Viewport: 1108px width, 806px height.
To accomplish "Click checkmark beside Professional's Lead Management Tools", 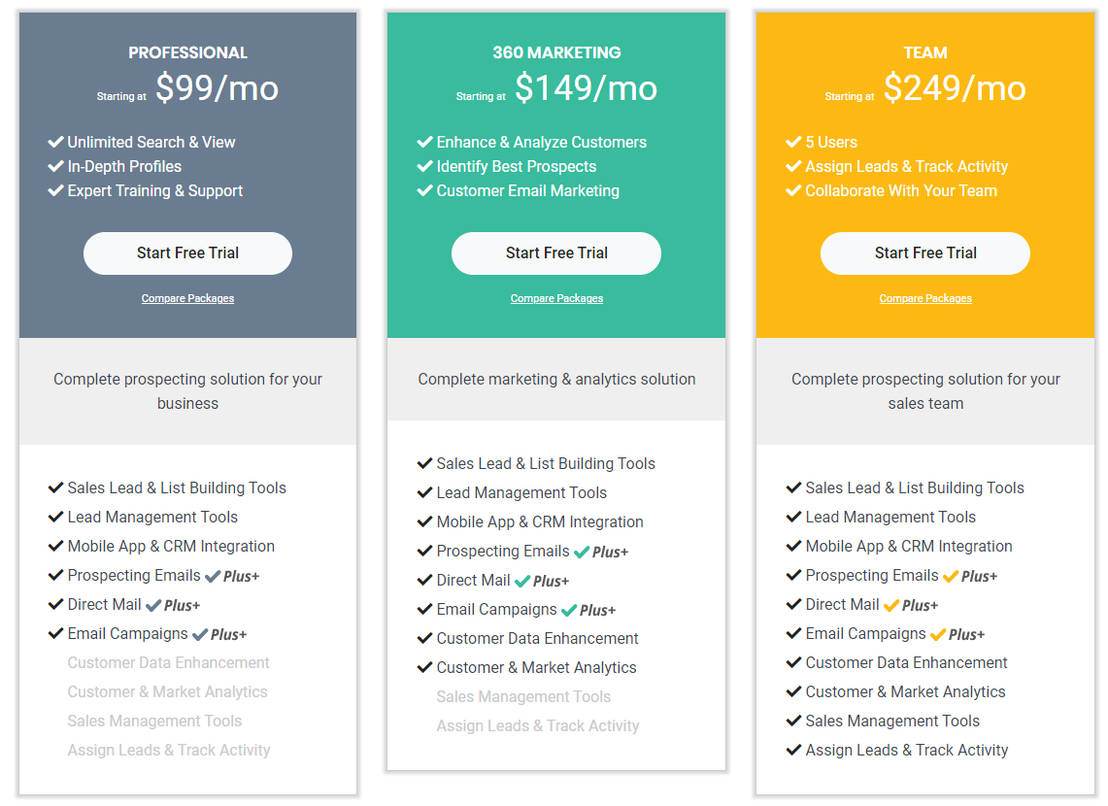I will [56, 517].
